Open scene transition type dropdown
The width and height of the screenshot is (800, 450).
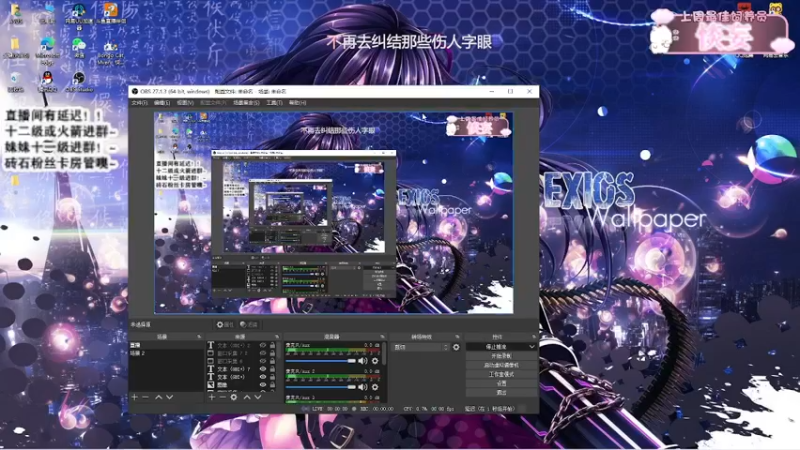[x=421, y=347]
